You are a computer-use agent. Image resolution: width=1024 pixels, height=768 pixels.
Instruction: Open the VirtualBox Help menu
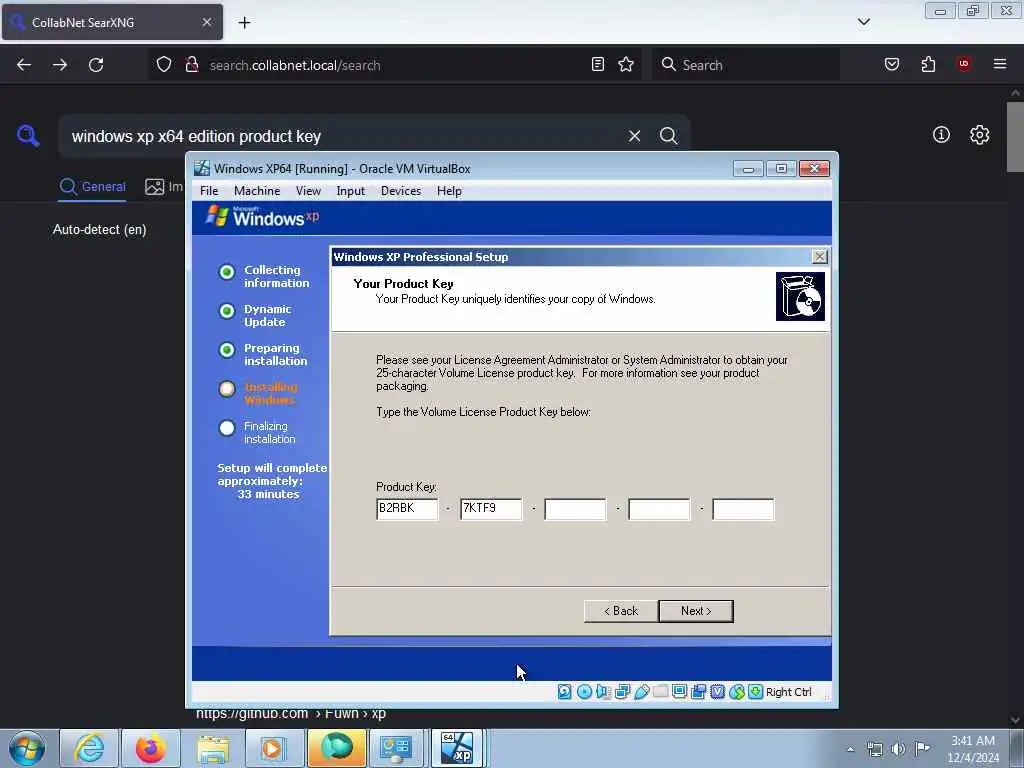coord(449,191)
